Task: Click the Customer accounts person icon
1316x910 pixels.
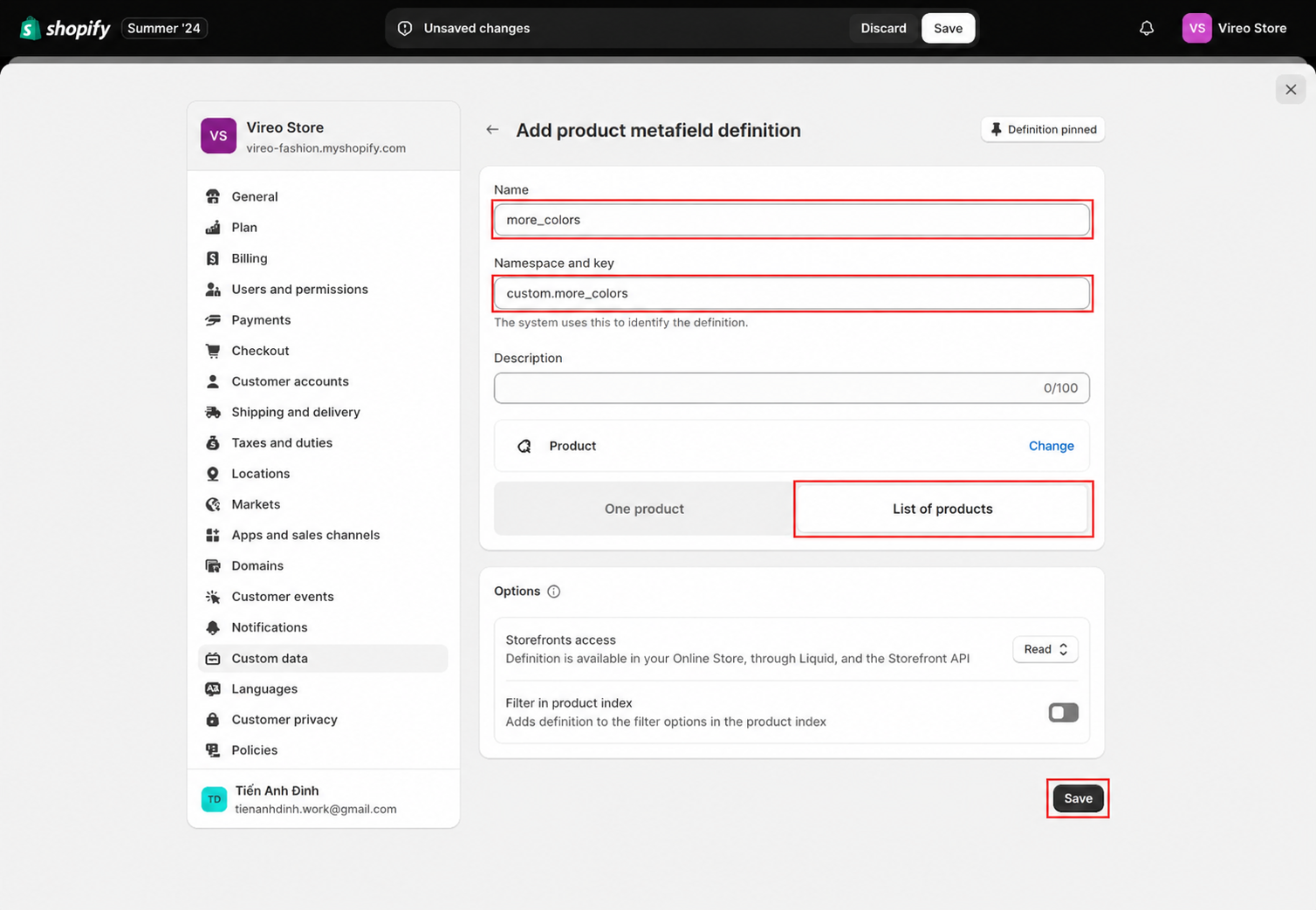Action: click(x=213, y=381)
